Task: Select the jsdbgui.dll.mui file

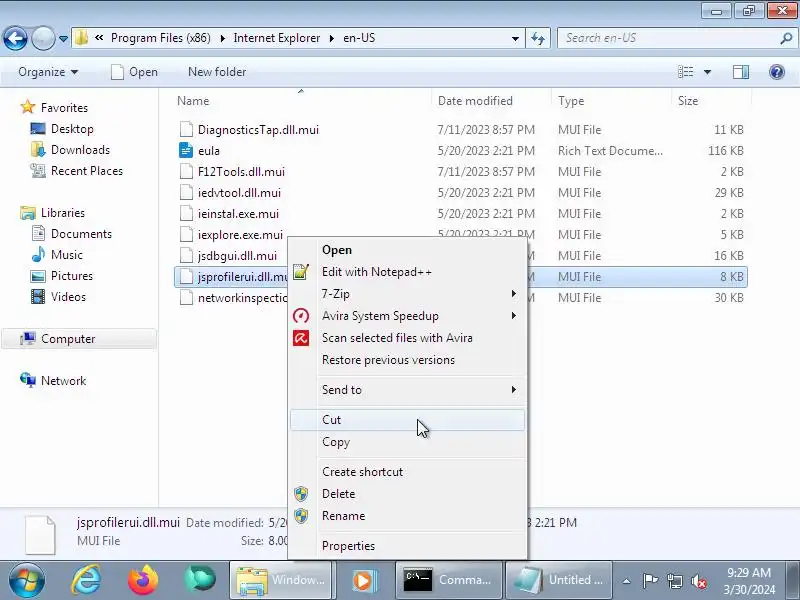Action: [x=237, y=256]
